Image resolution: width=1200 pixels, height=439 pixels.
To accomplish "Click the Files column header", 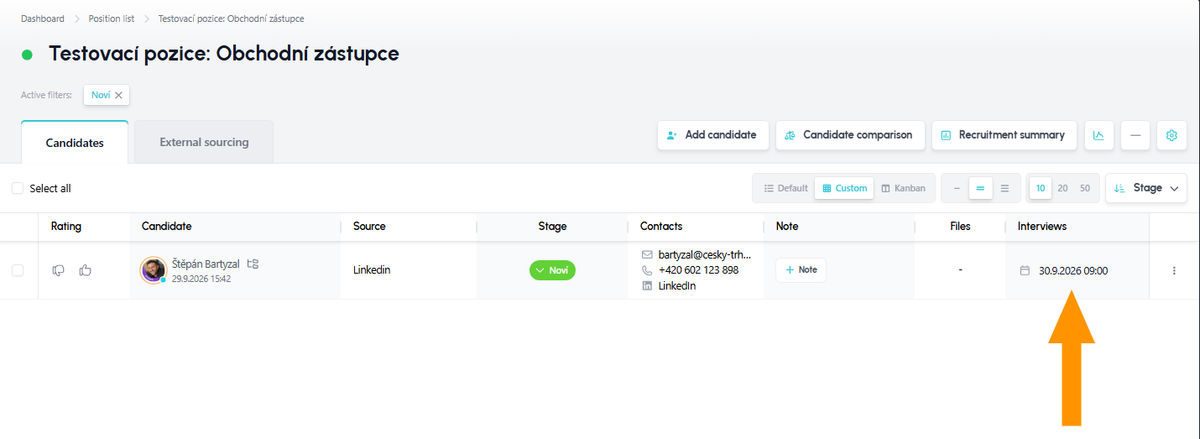I will tap(960, 227).
